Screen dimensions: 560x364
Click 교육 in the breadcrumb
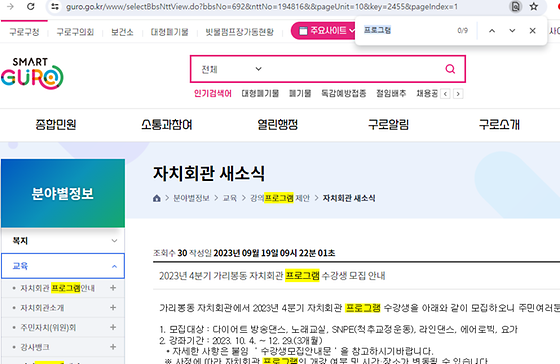[x=230, y=198]
